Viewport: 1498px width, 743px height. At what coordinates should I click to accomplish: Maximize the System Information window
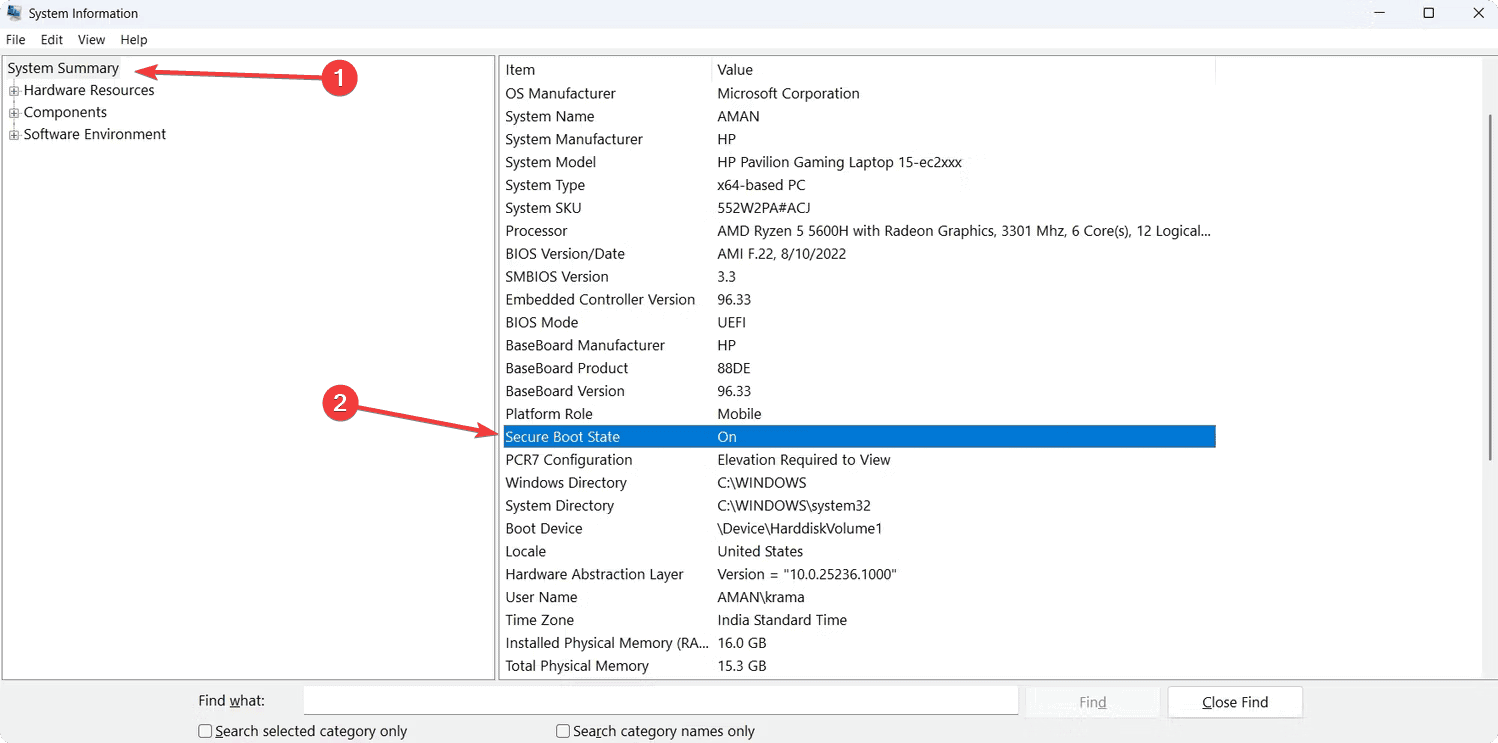(1429, 13)
